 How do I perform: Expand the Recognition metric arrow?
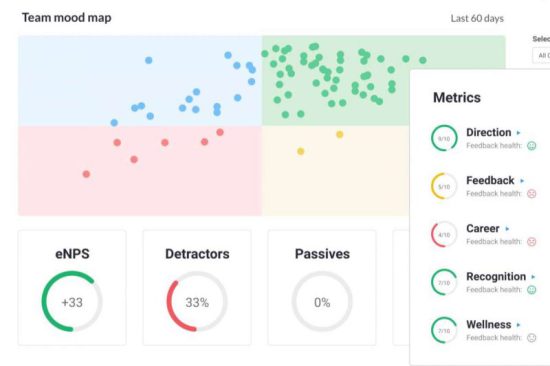click(x=533, y=277)
